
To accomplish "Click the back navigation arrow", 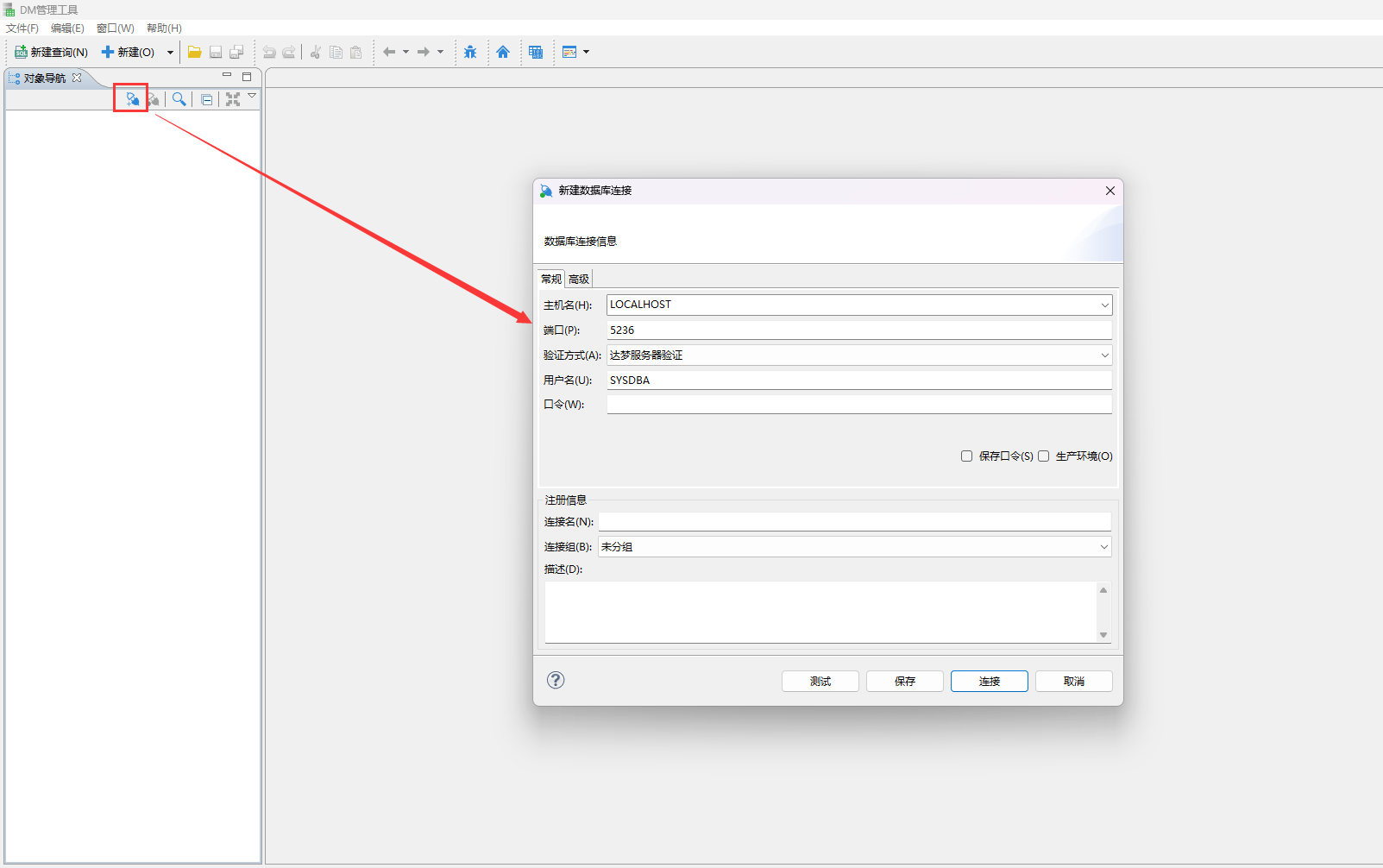I will coord(389,52).
